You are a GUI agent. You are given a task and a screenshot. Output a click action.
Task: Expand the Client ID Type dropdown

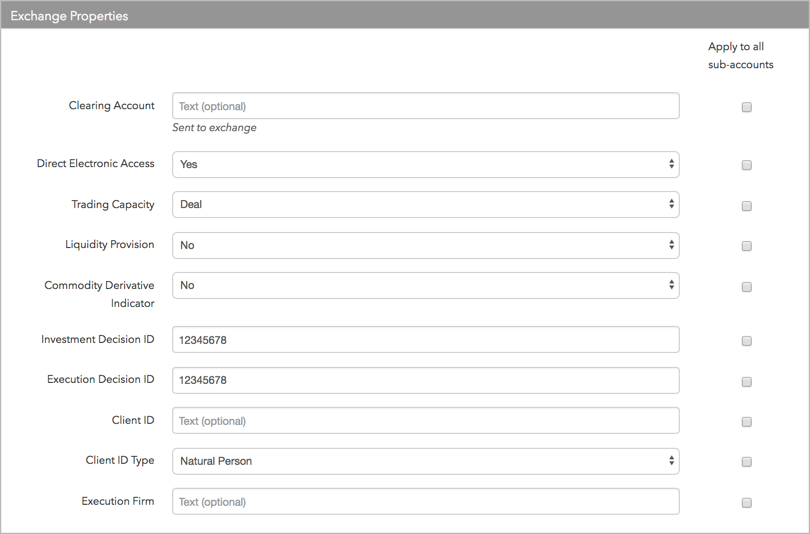(x=426, y=461)
